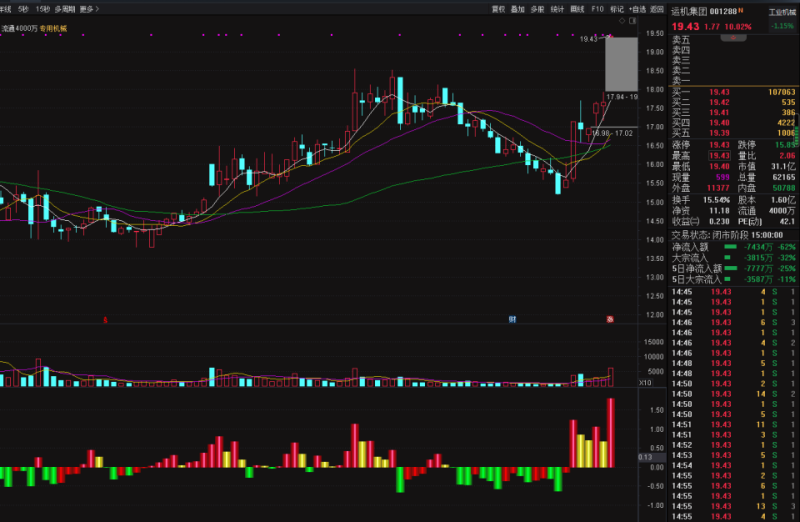Switch to the 15秒 chart period

[x=42, y=9]
